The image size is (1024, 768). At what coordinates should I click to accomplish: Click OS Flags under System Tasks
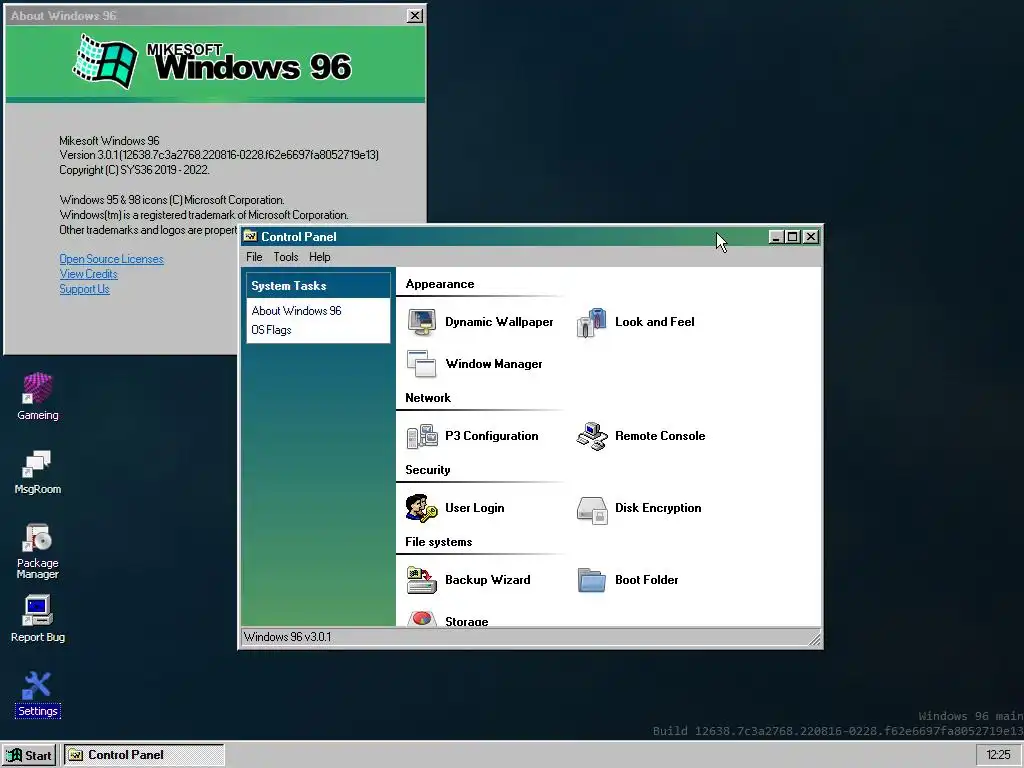[x=271, y=330]
